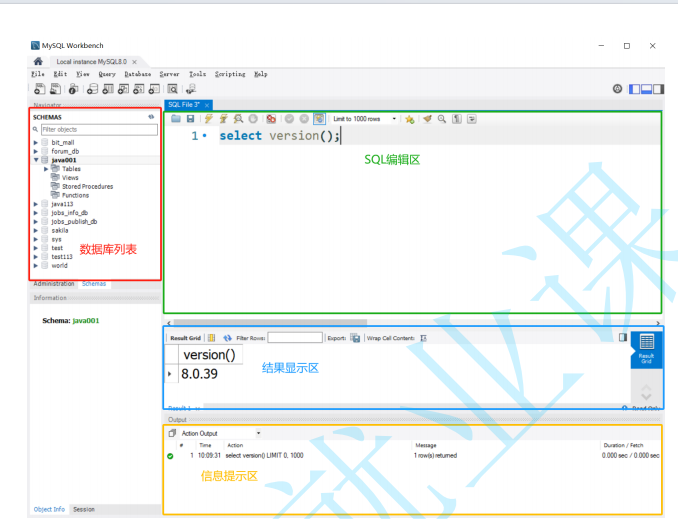Screen dimensions: 678x519
Task: Refresh schemas list icon
Action: click(x=151, y=117)
